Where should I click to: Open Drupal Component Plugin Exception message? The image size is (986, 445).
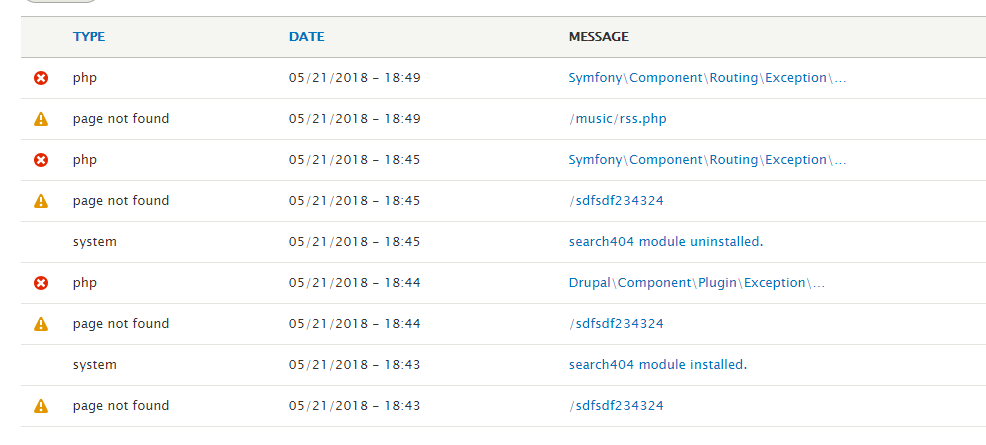[696, 283]
